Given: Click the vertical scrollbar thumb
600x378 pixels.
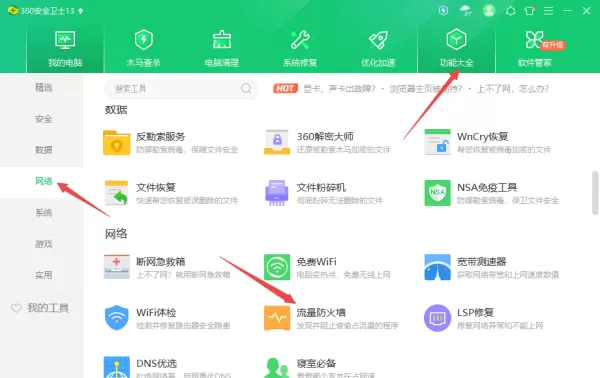Looking at the screenshot, I should pos(595,193).
